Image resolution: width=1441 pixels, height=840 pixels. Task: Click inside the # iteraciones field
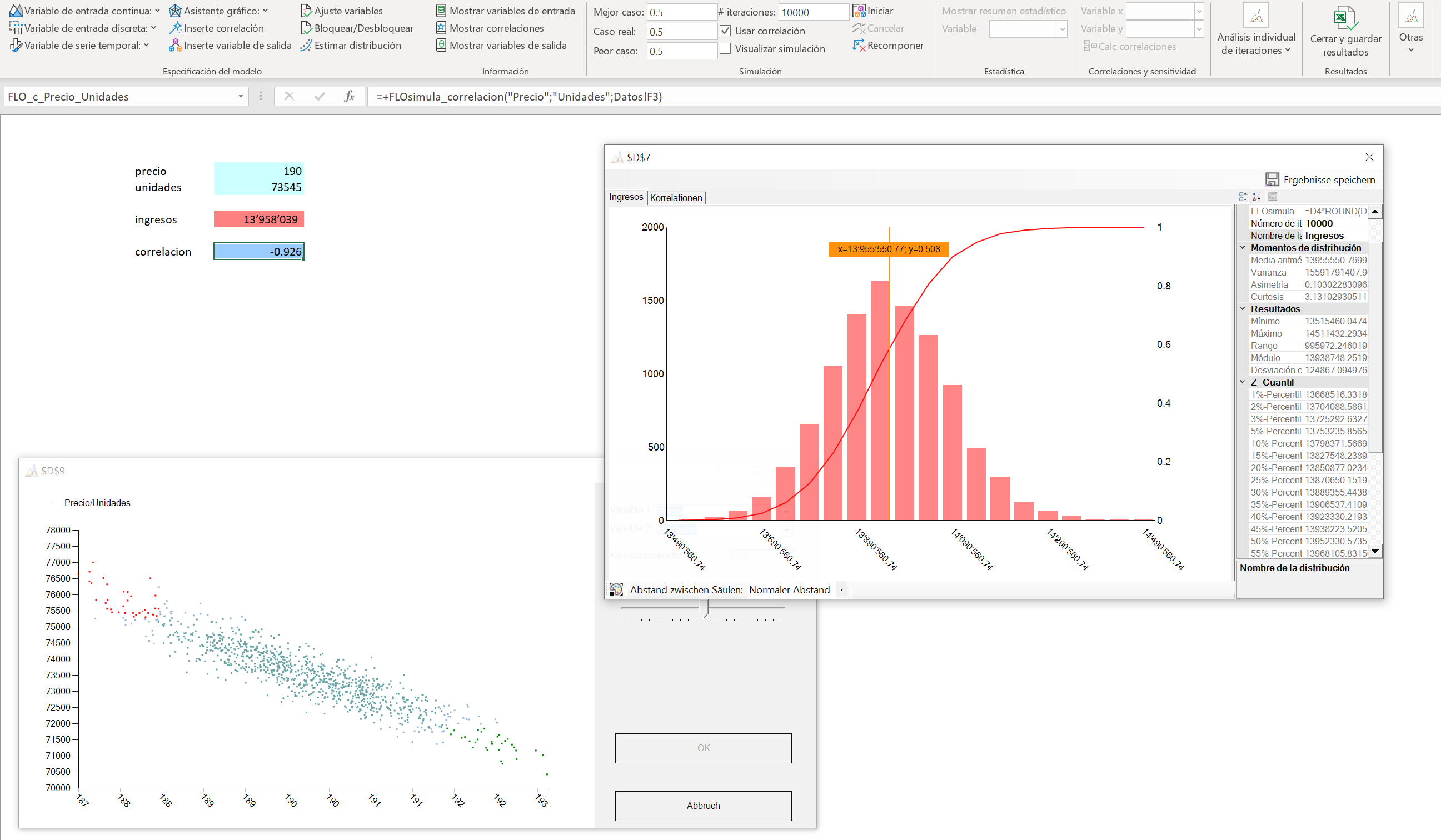812,12
